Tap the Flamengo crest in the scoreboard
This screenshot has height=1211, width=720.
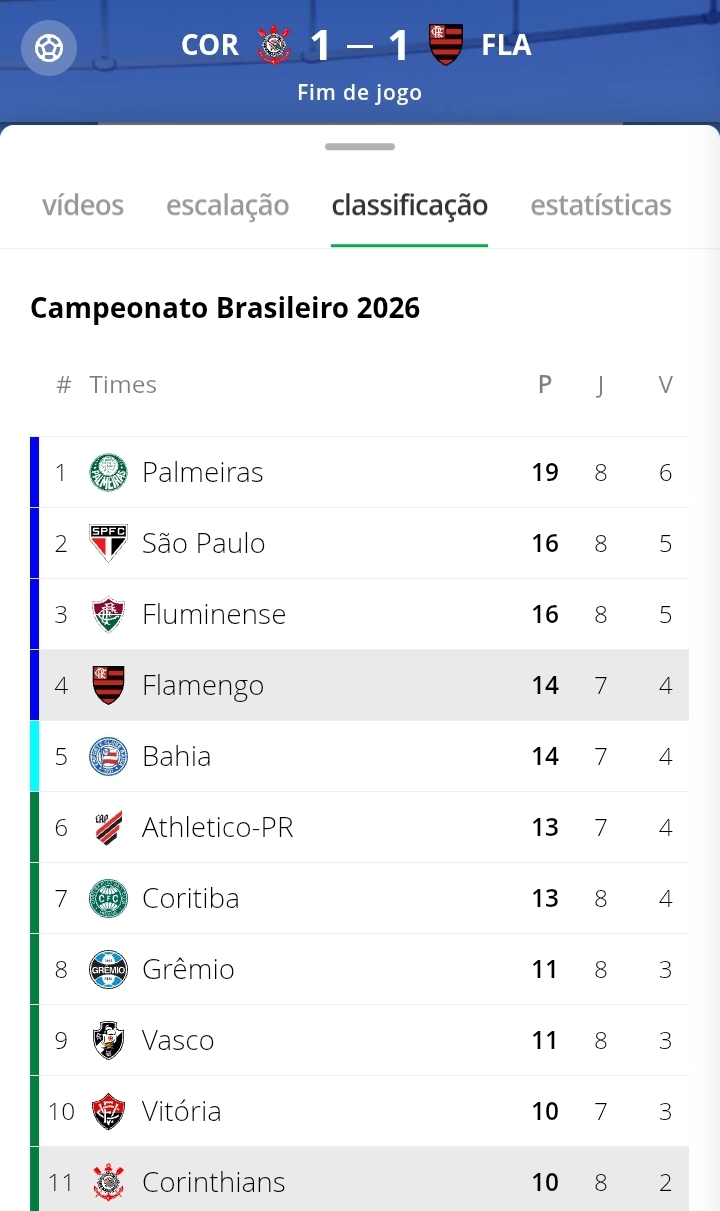(x=445, y=45)
